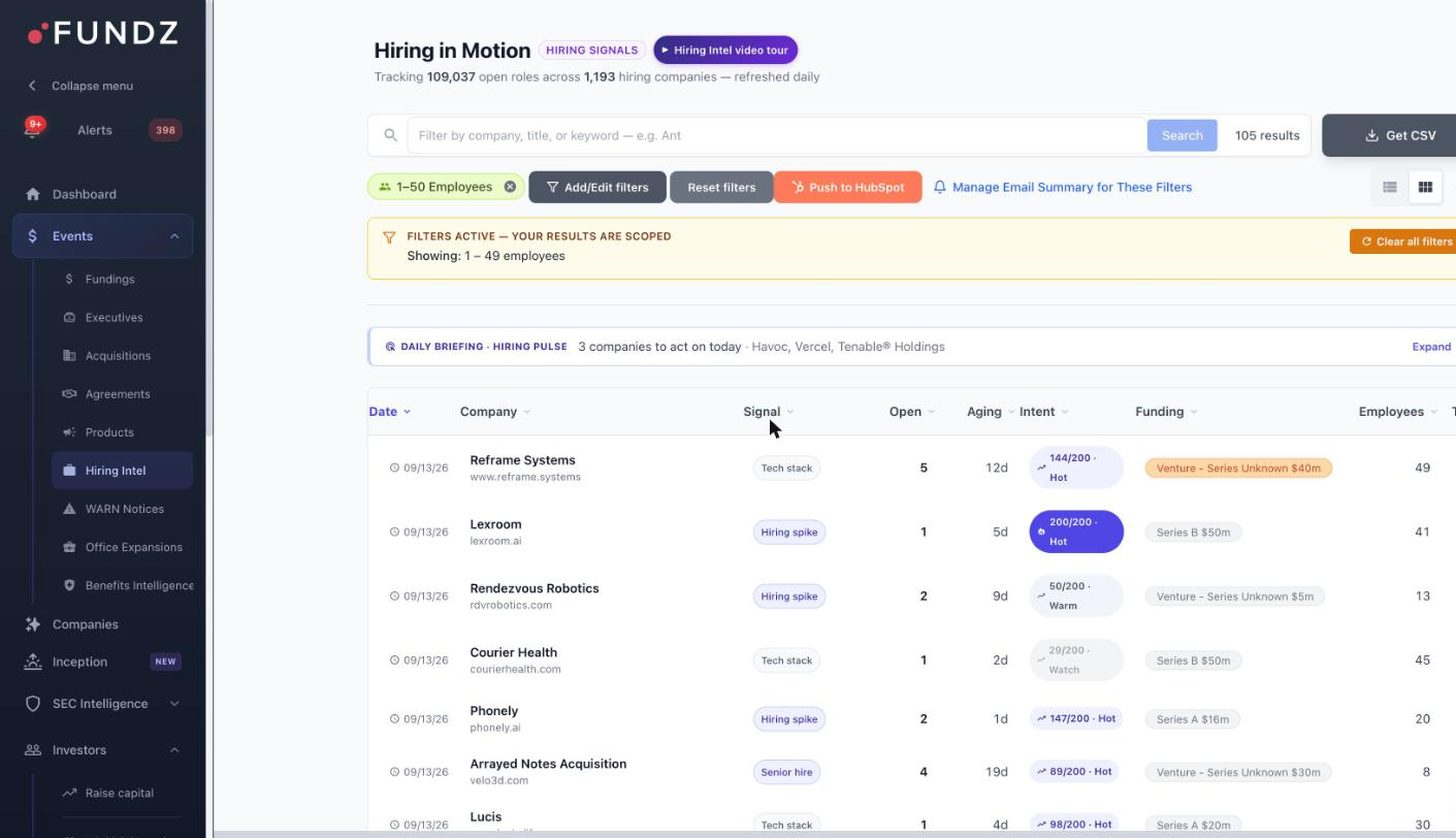Focus the company filter search field
The height and width of the screenshot is (838, 1456).
(776, 135)
